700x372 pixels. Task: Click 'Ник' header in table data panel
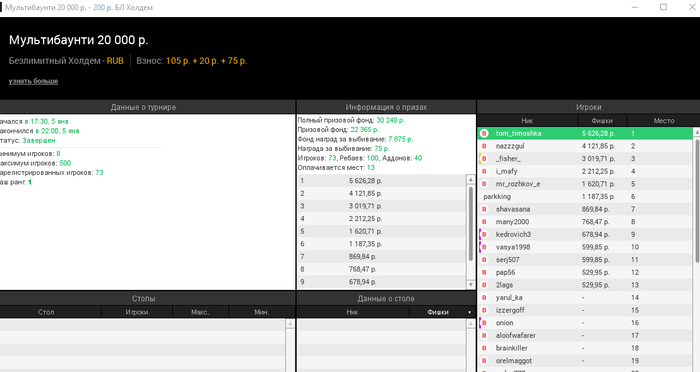353,312
